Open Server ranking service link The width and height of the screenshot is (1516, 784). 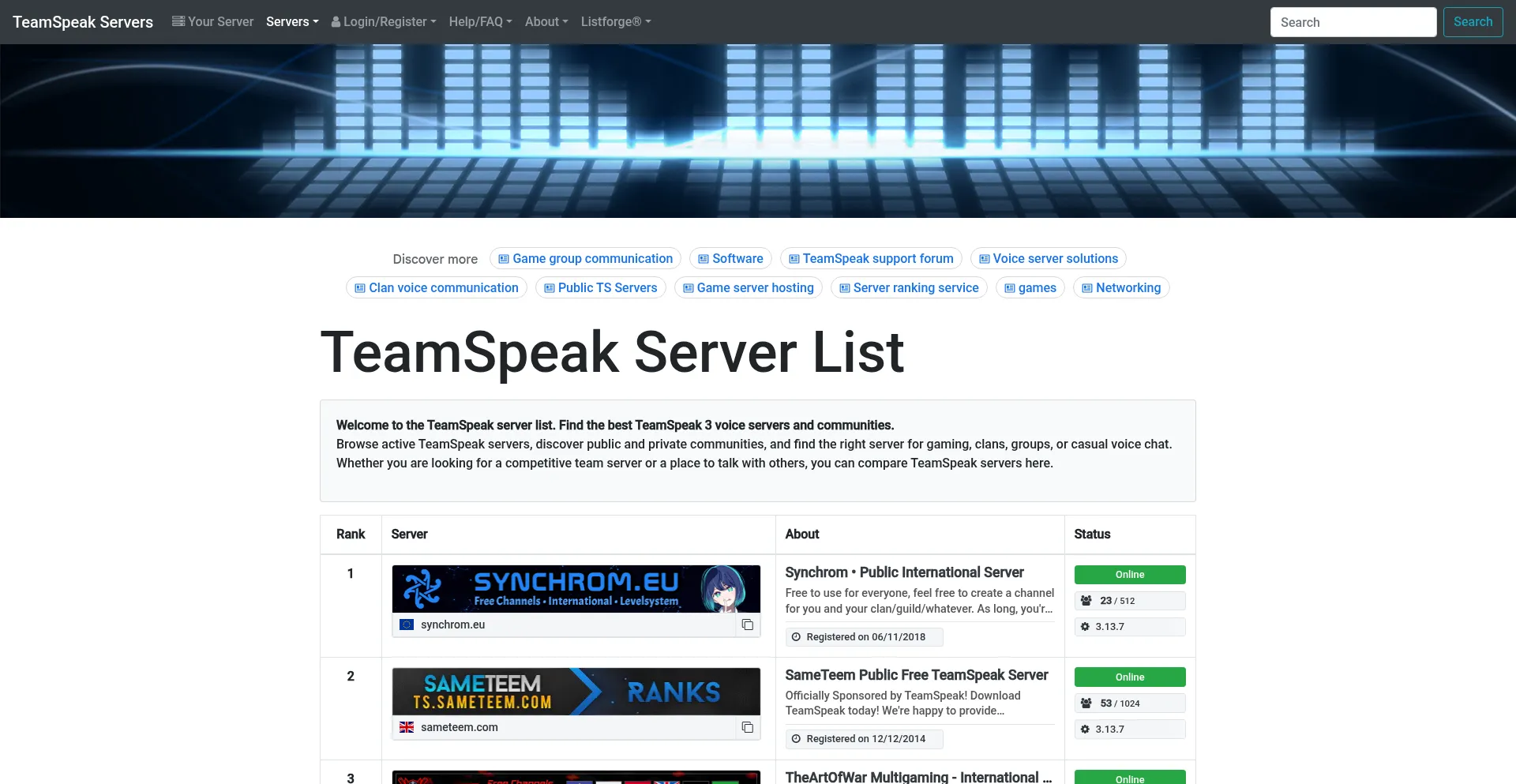[x=909, y=287]
